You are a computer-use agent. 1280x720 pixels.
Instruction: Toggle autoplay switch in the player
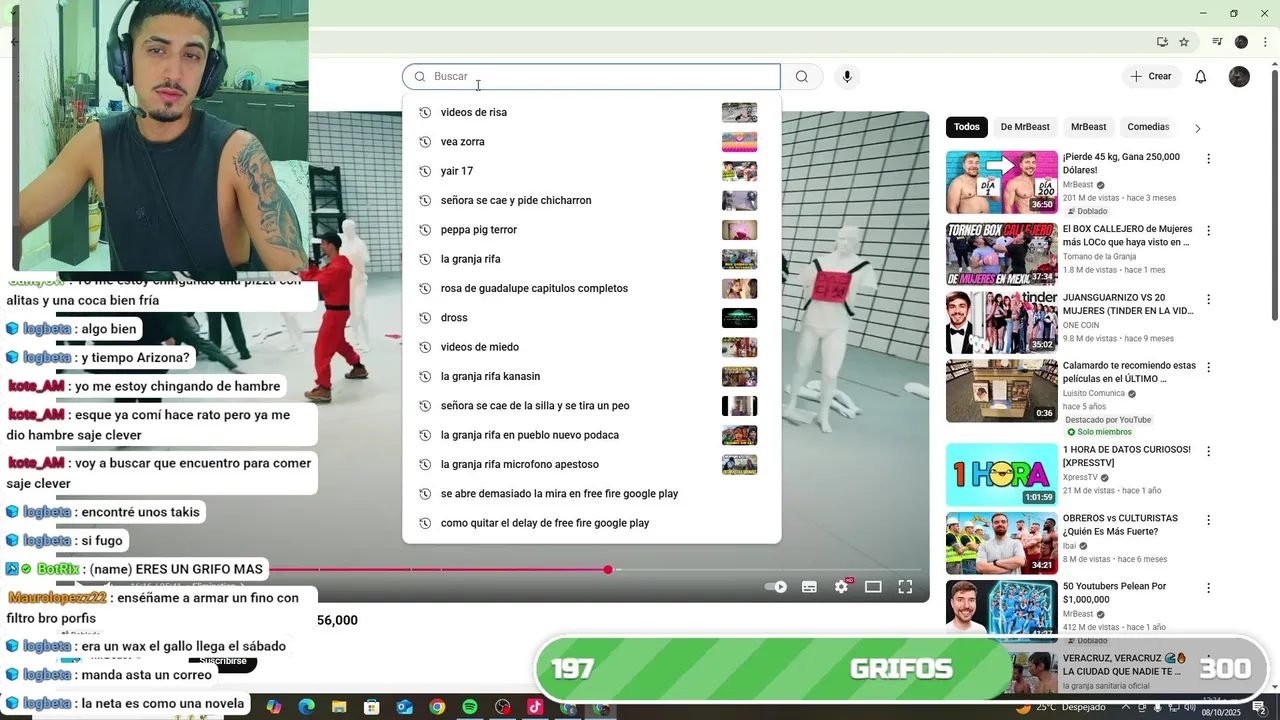pyautogui.click(x=776, y=587)
